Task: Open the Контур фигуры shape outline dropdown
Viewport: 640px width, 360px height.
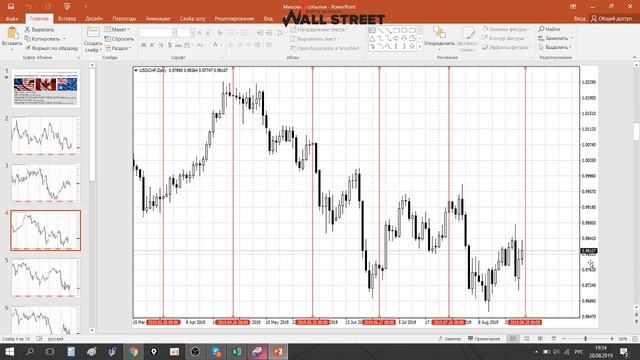Action: coord(504,38)
